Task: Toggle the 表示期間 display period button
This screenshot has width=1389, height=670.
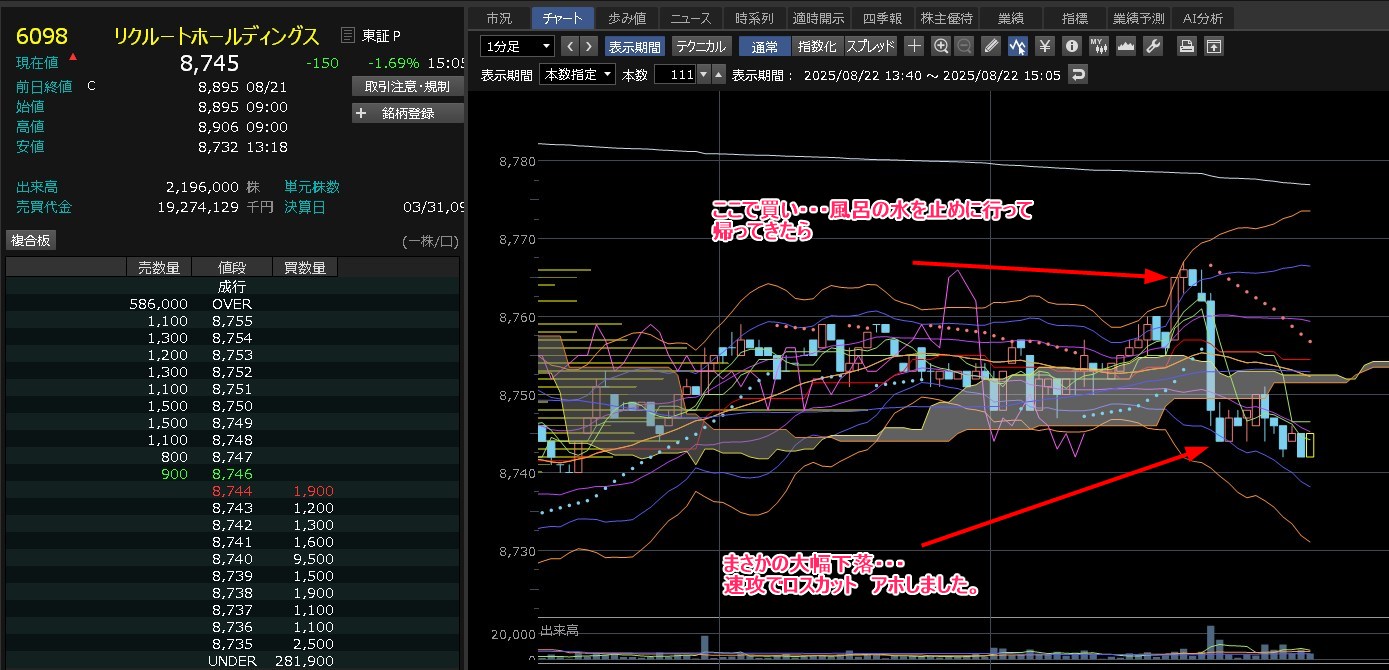Action: 634,46
